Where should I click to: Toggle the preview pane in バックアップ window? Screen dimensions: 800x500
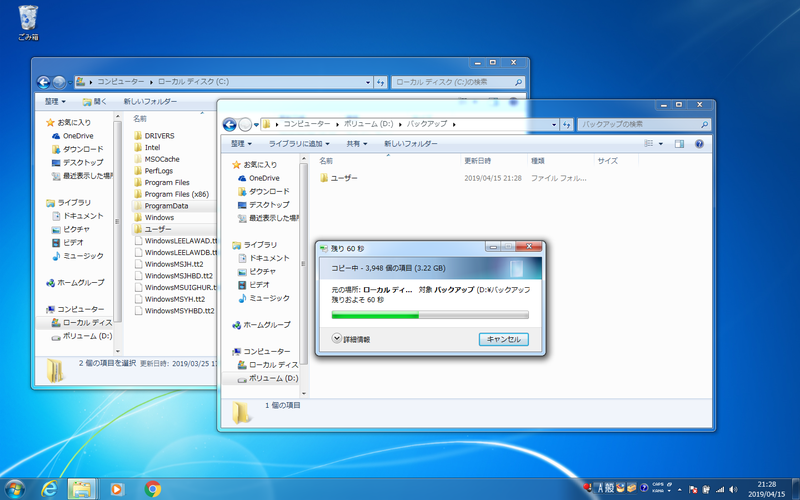(679, 144)
